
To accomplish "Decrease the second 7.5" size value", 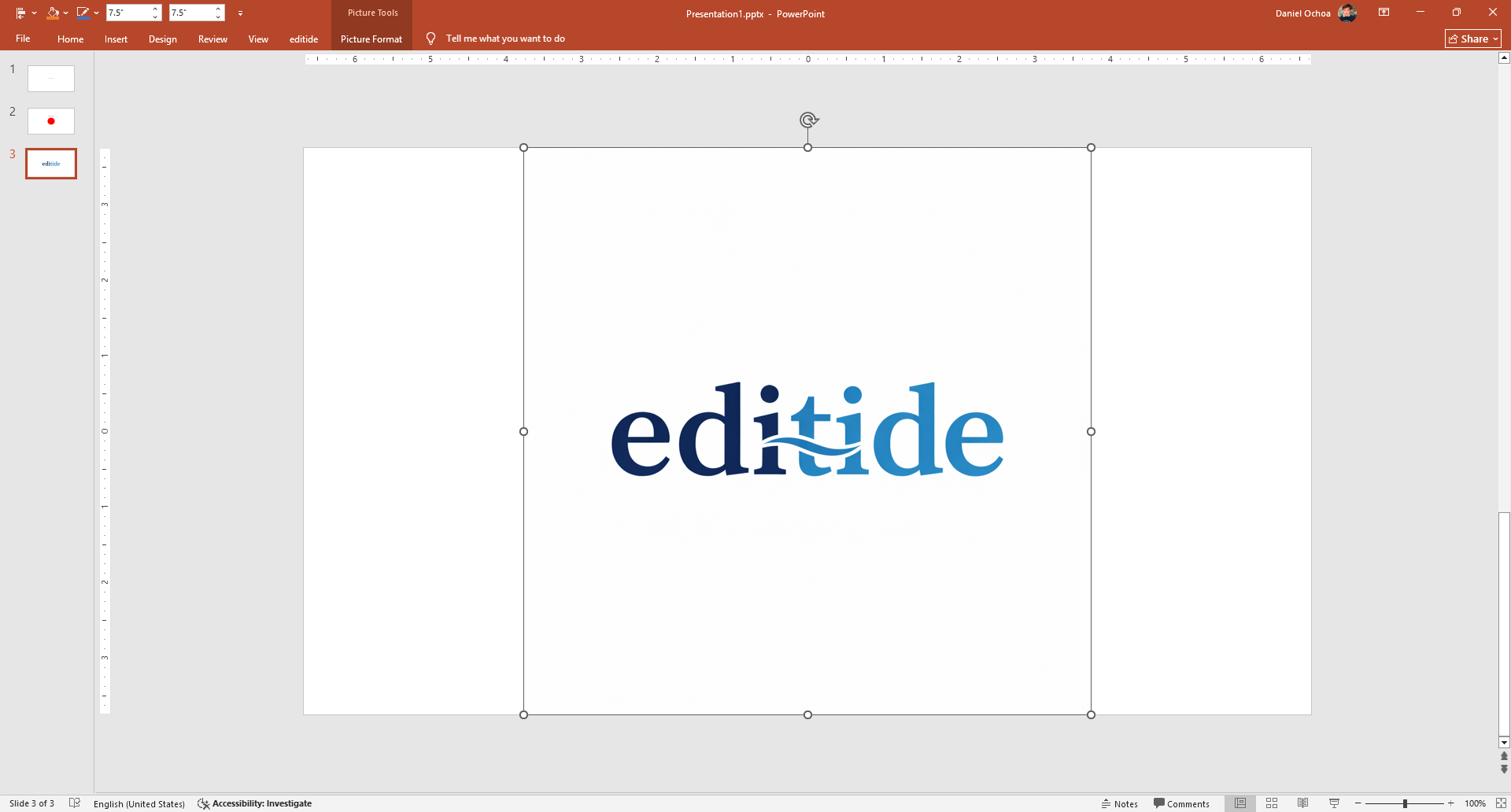I will (x=219, y=17).
